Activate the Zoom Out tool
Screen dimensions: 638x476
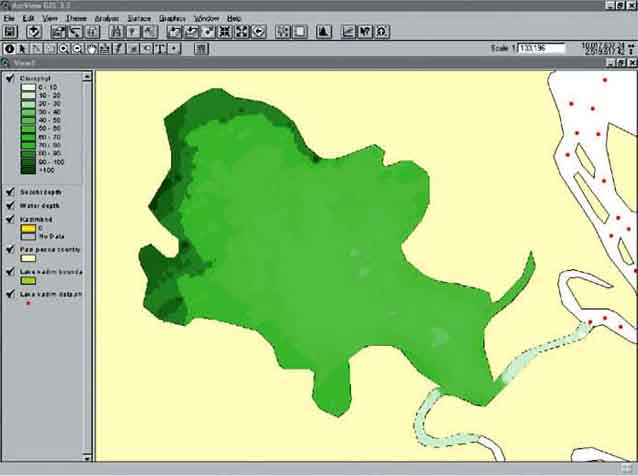[x=78, y=48]
